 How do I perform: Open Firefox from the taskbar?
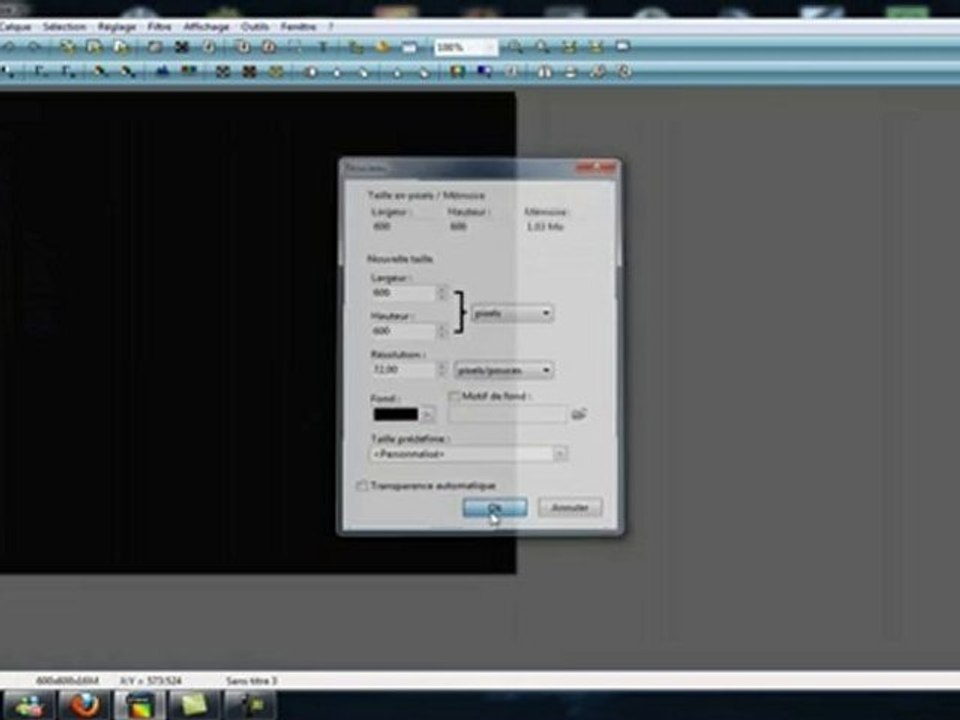click(x=86, y=704)
